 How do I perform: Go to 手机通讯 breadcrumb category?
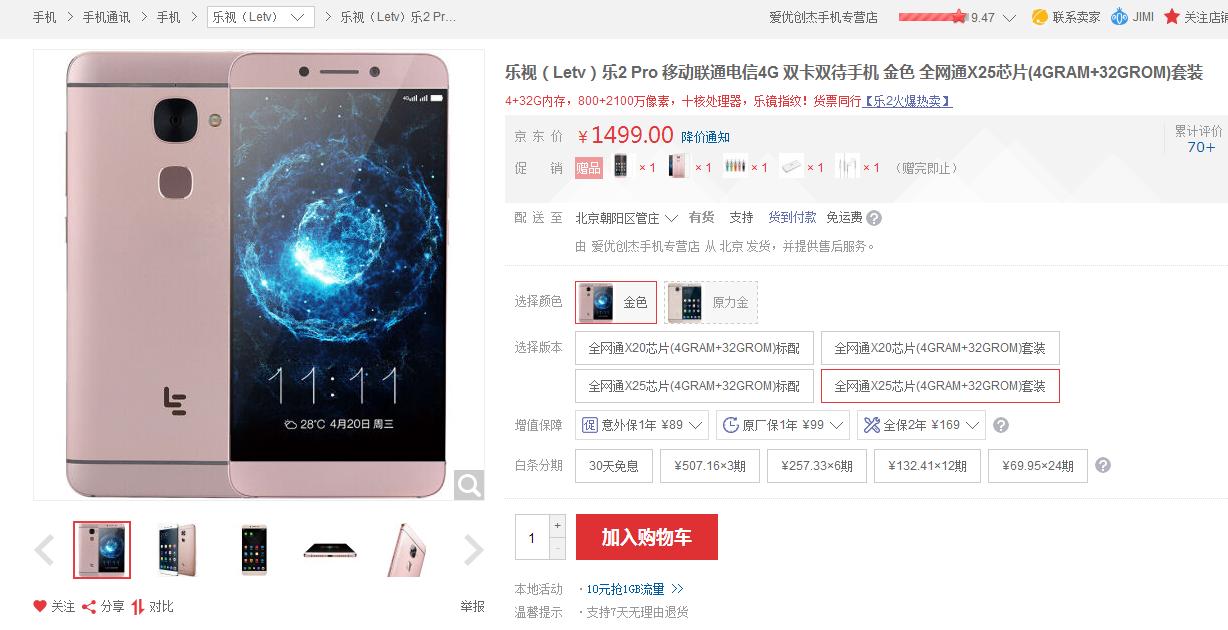point(106,17)
